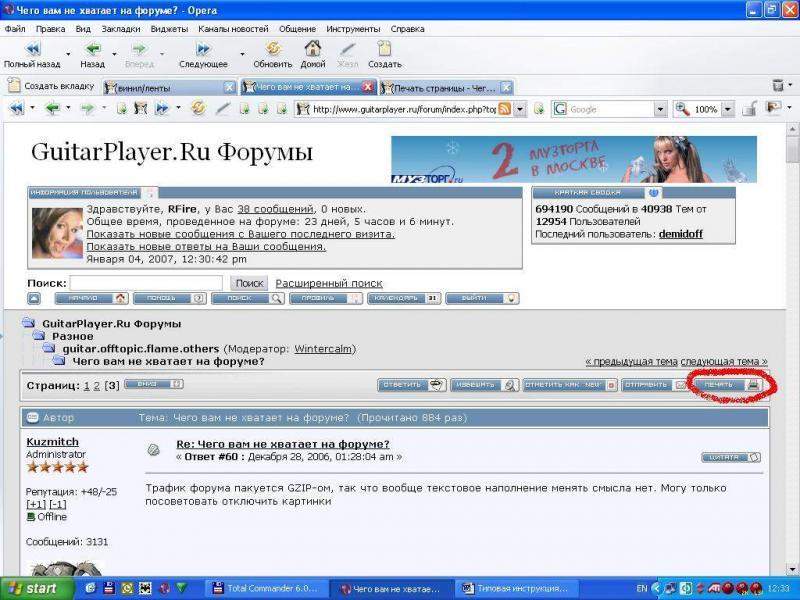Open the 100% zoom level dropdown
800x600 pixels.
click(x=728, y=109)
